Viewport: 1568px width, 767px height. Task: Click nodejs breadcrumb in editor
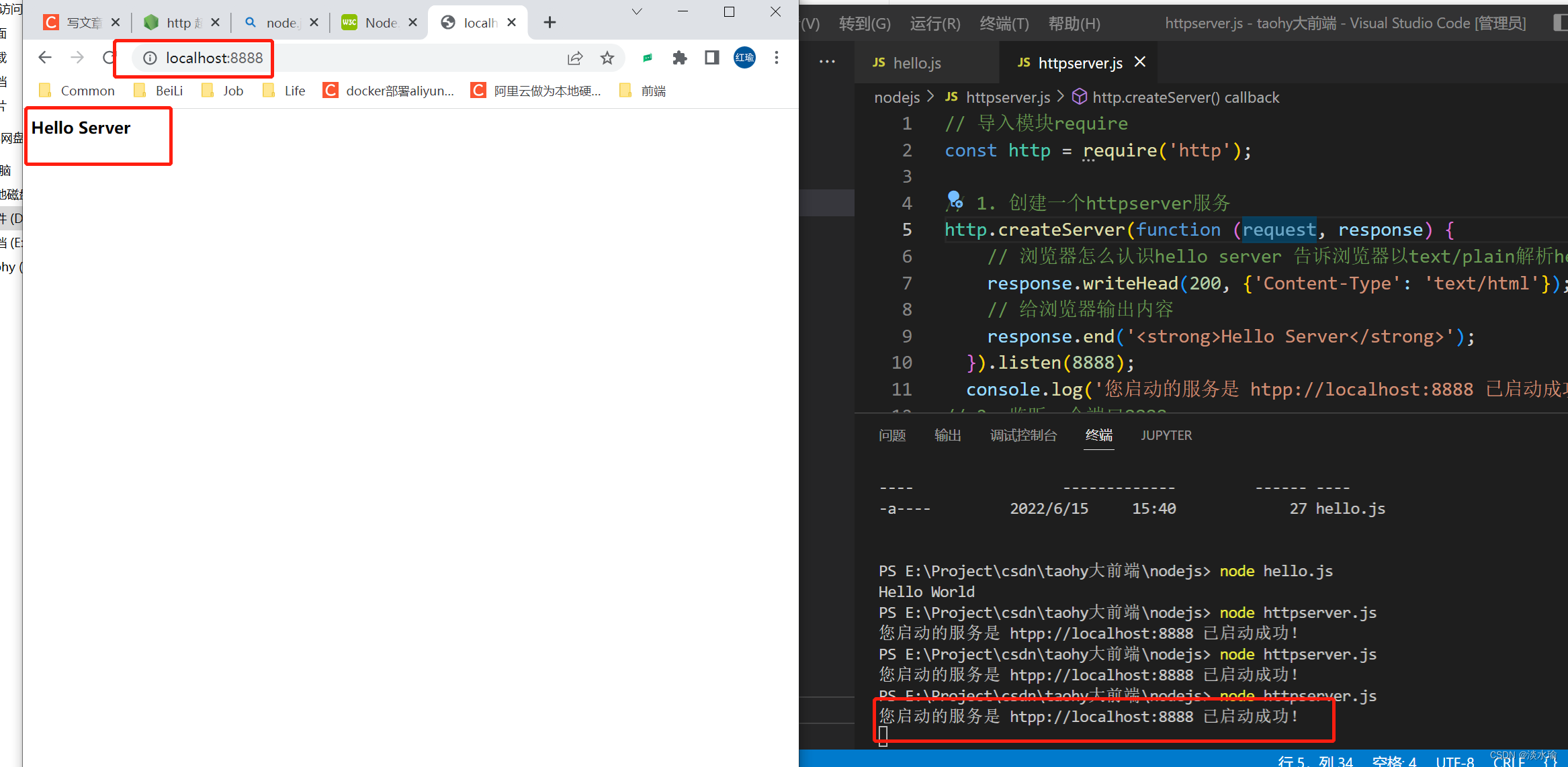897,97
